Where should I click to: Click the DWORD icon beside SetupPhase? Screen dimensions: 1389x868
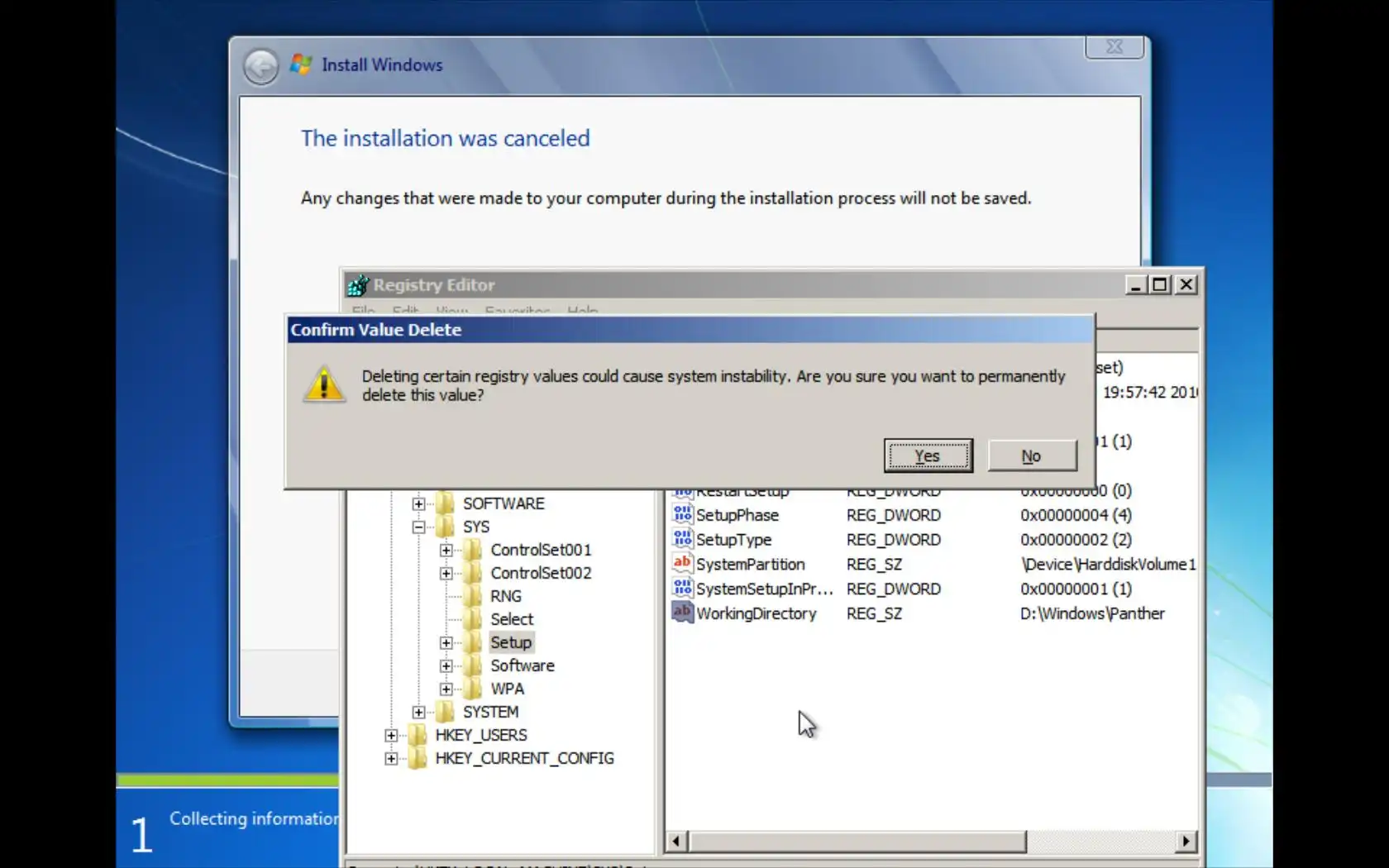(x=682, y=514)
